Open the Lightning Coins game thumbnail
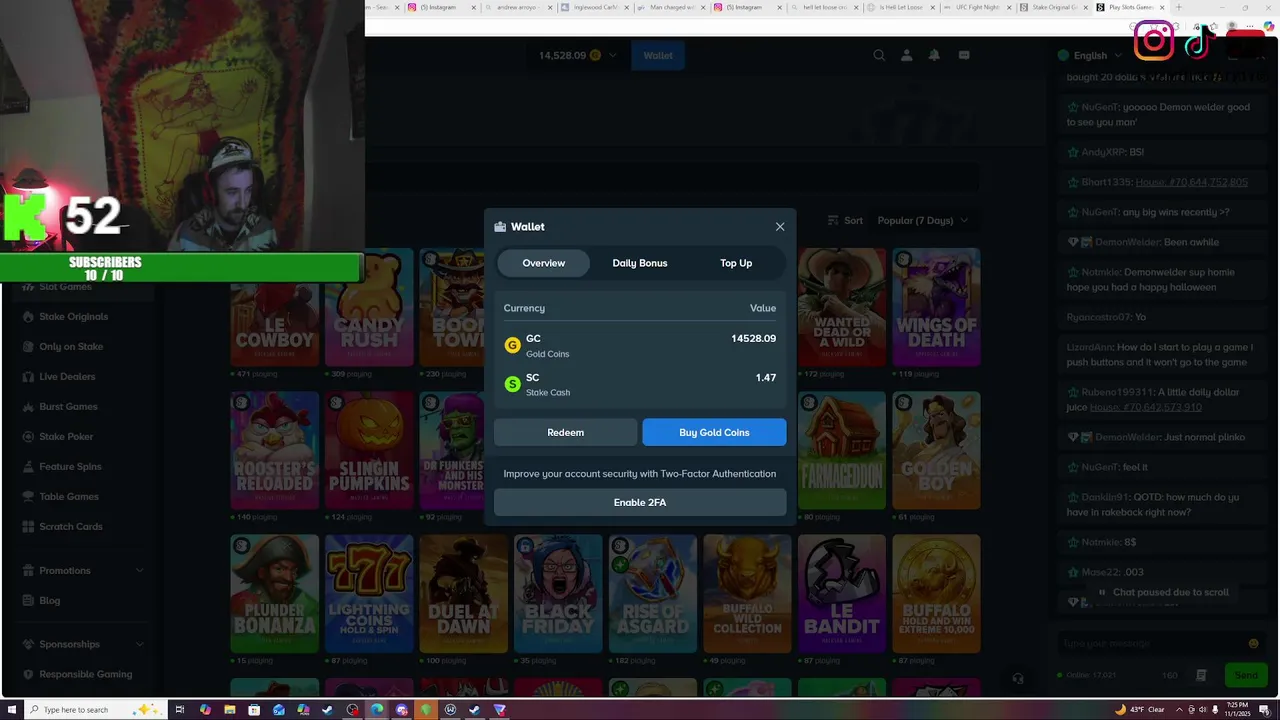1280x720 pixels. (x=369, y=593)
